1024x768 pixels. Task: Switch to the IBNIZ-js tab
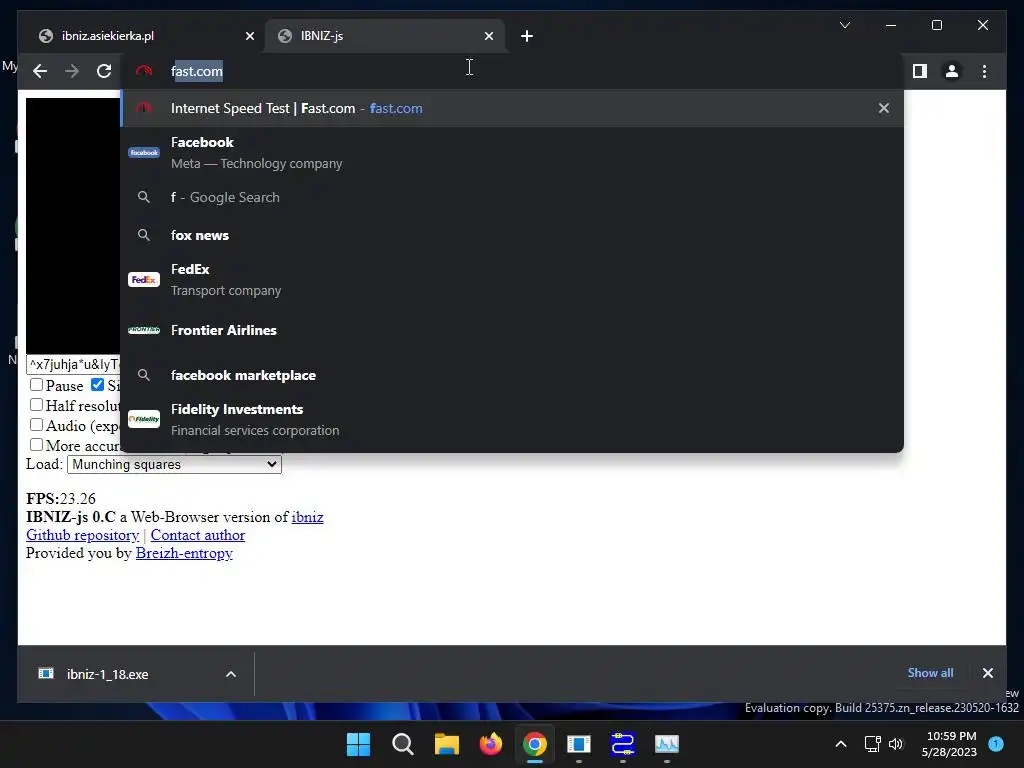coord(384,36)
